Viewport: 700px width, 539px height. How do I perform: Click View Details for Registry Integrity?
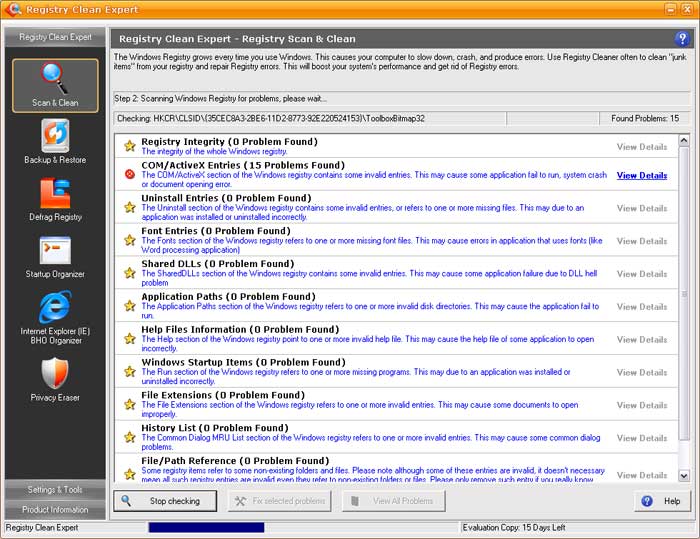pyautogui.click(x=642, y=147)
